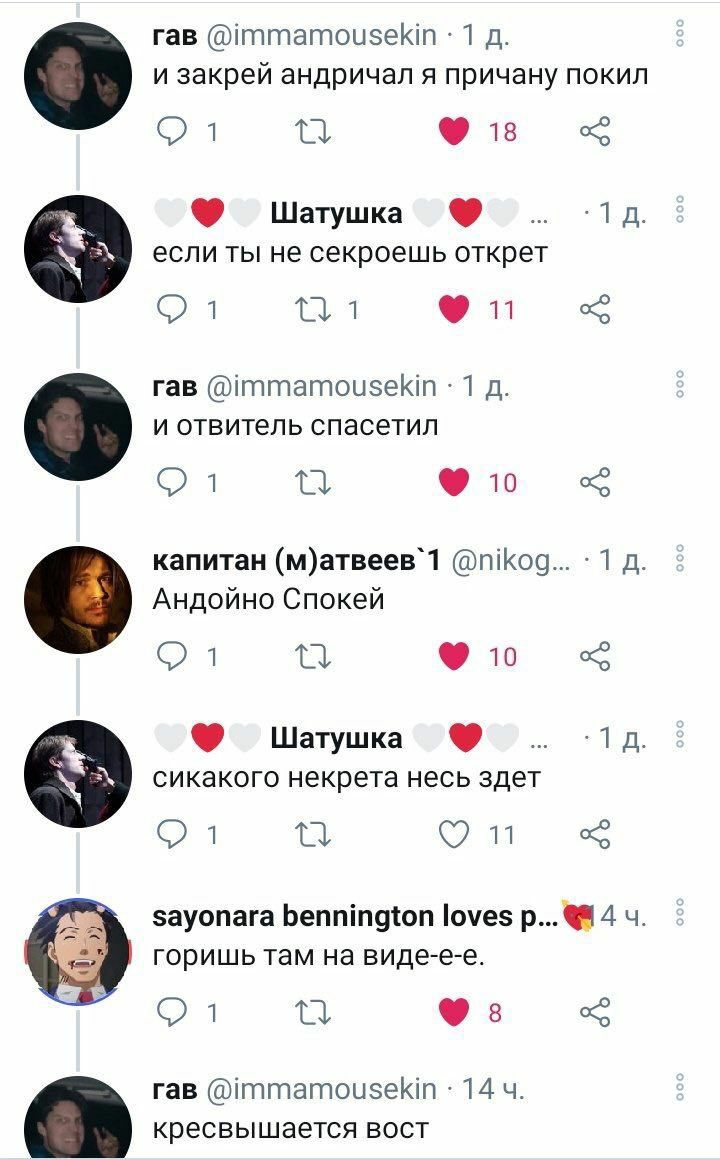Open the profile name капитан (м)атвеев`1
Image resolution: width=720 pixels, height=1159 pixels.
point(296,561)
